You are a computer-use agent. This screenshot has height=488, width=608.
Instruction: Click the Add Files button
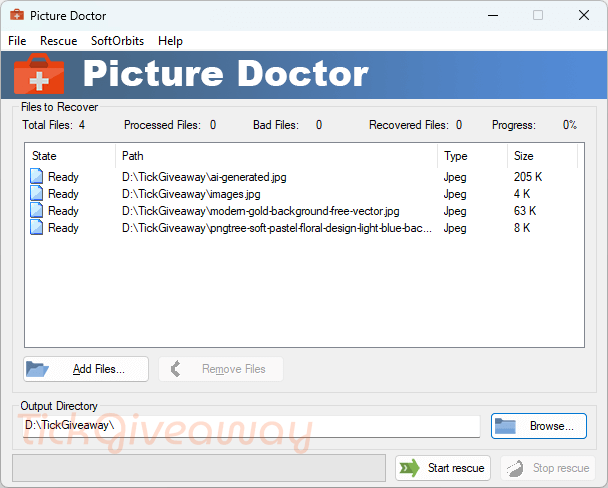(86, 369)
